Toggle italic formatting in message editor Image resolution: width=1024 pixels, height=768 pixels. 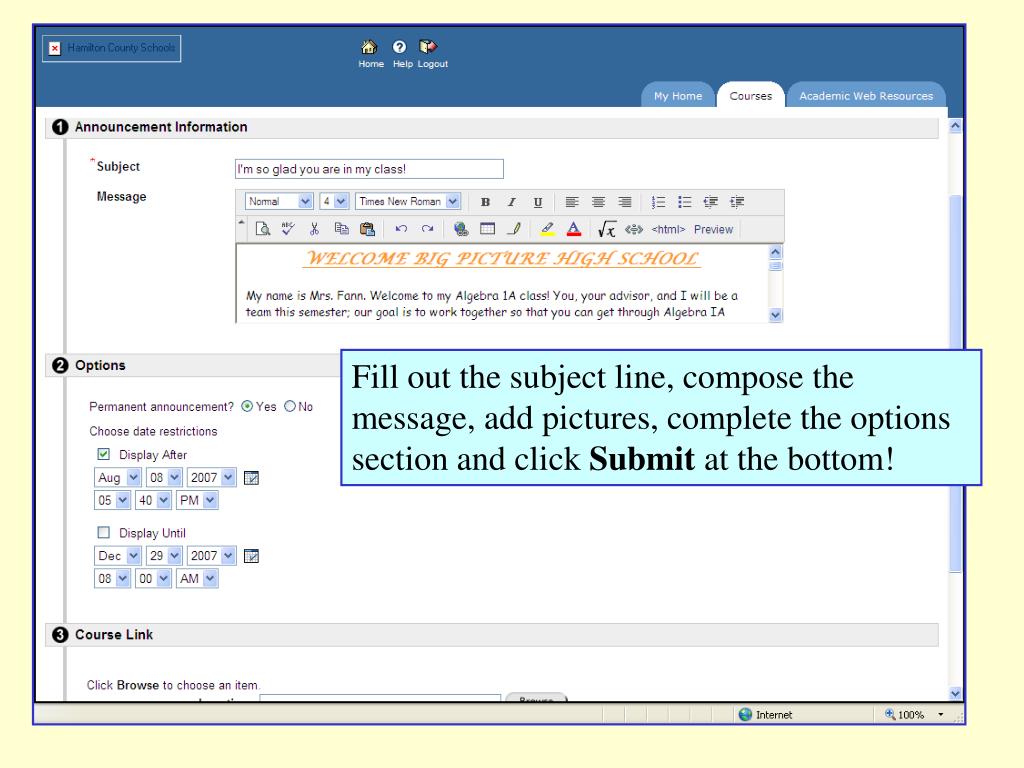point(511,202)
